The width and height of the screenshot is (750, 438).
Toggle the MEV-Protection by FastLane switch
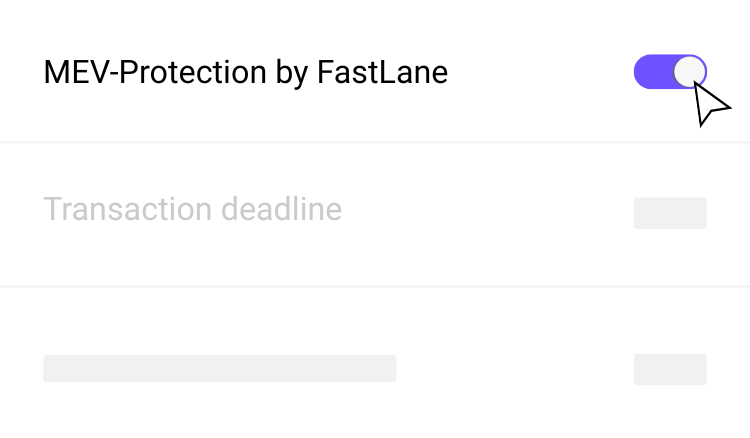tap(670, 72)
